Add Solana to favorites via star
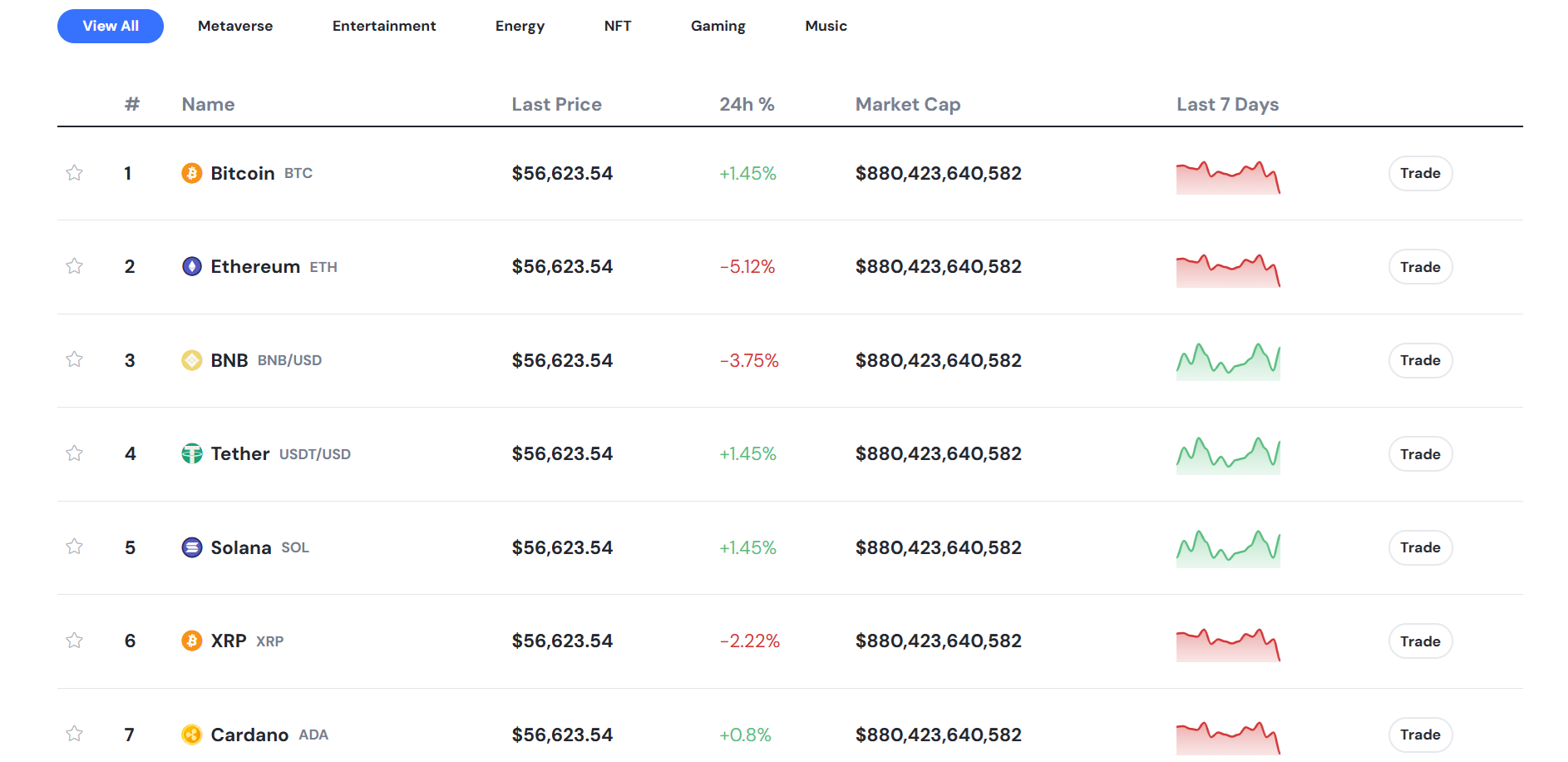Image resolution: width=1568 pixels, height=762 pixels. pyautogui.click(x=74, y=547)
